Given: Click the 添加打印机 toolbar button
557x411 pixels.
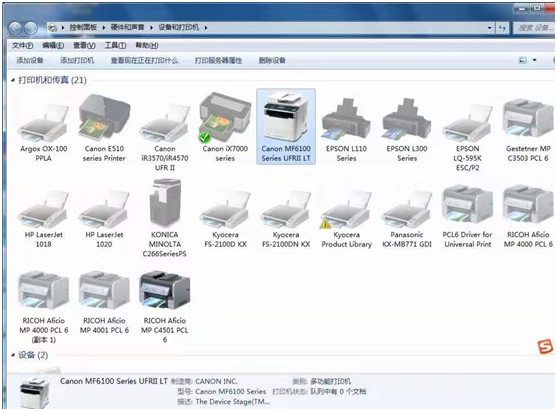Looking at the screenshot, I should tap(77, 60).
